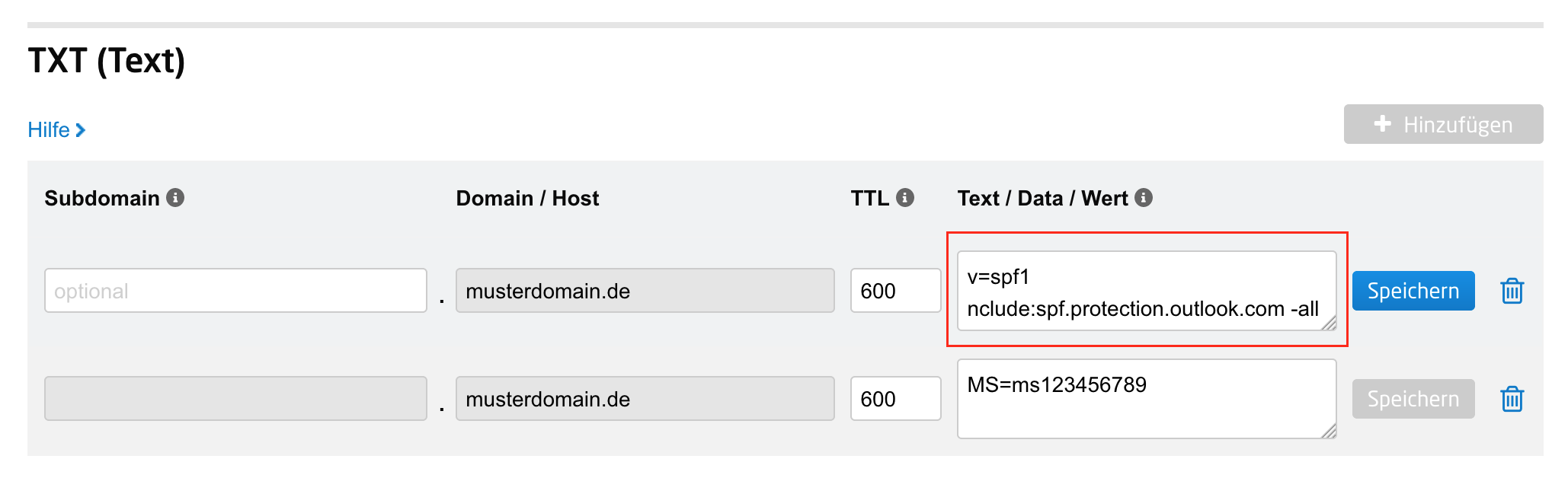The width and height of the screenshot is (1568, 478).
Task: Focus the optional subdomain input field
Action: click(x=235, y=291)
